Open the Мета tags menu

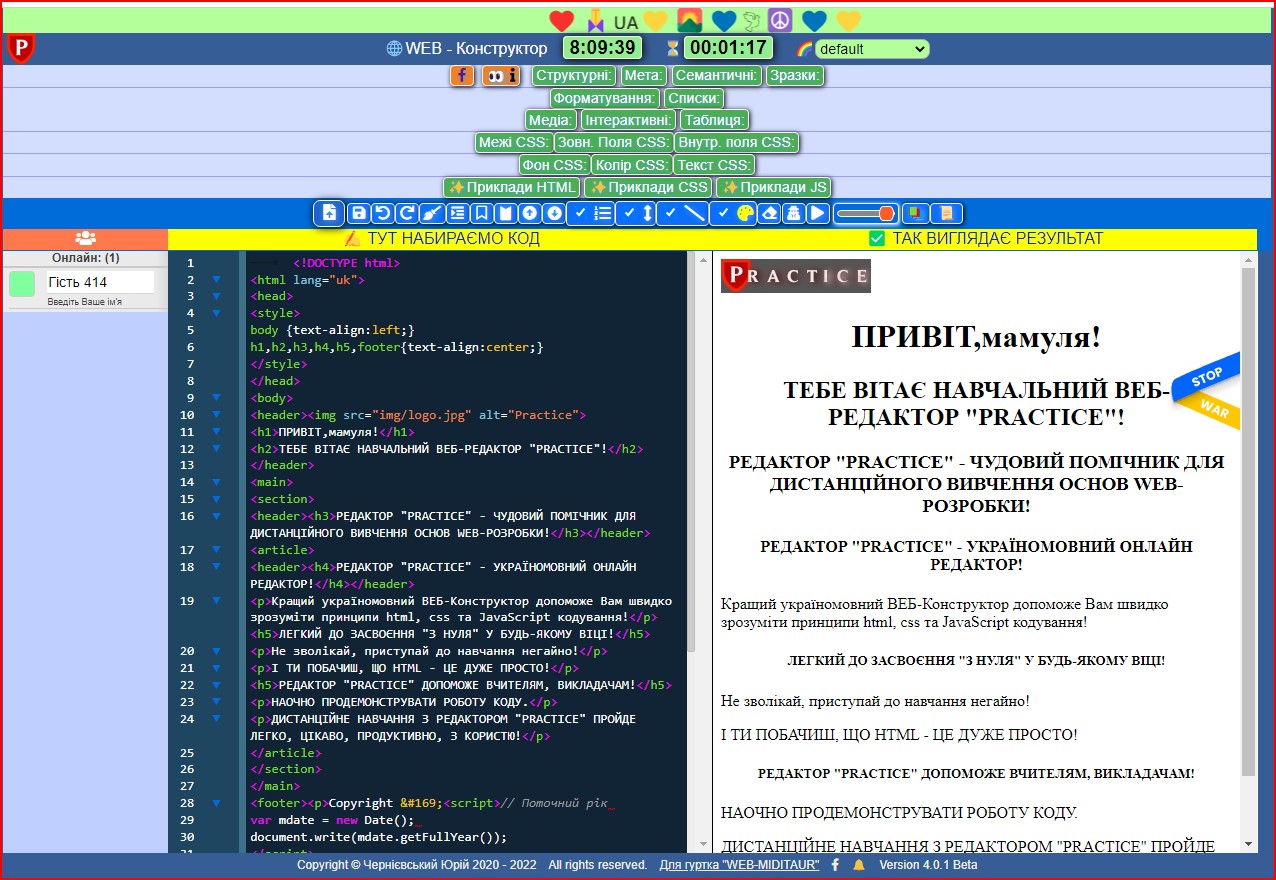[643, 75]
